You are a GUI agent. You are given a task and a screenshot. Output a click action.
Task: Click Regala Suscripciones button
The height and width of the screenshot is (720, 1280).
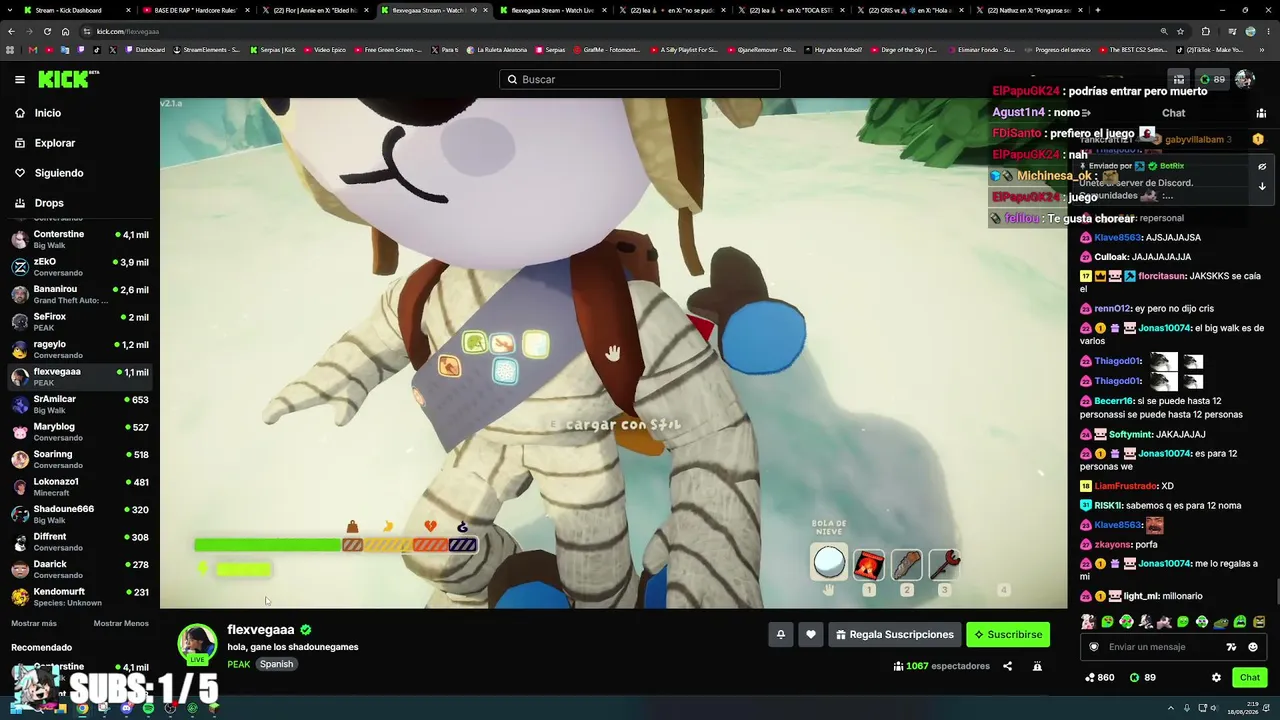point(895,634)
